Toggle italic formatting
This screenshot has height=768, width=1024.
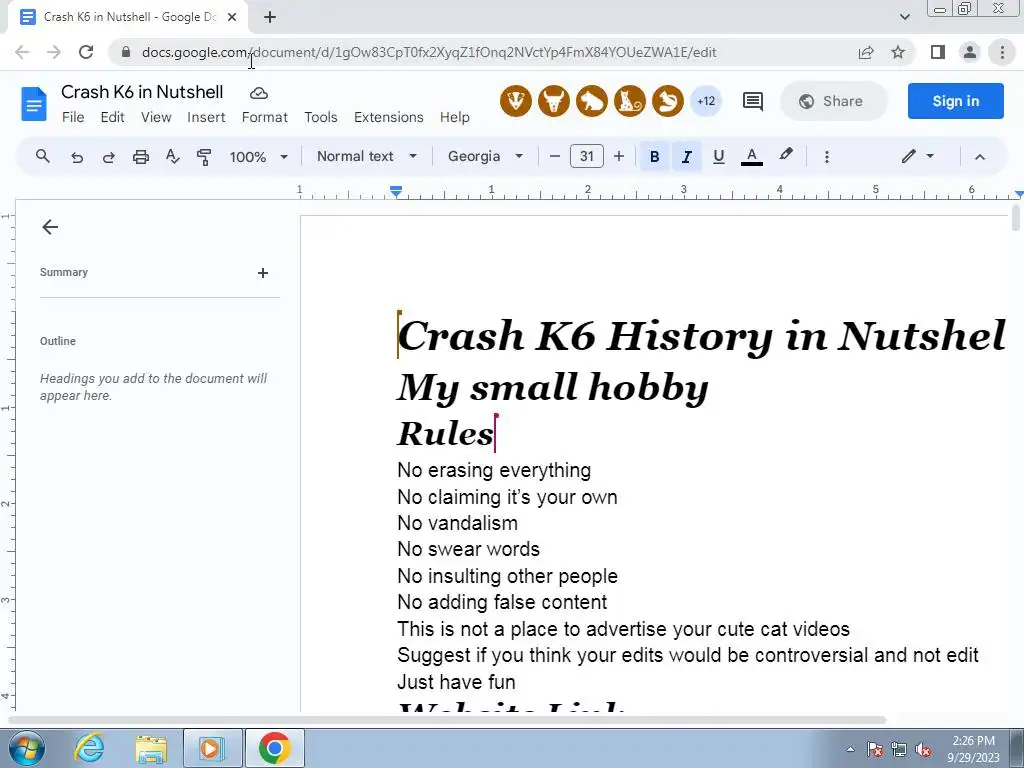(686, 157)
